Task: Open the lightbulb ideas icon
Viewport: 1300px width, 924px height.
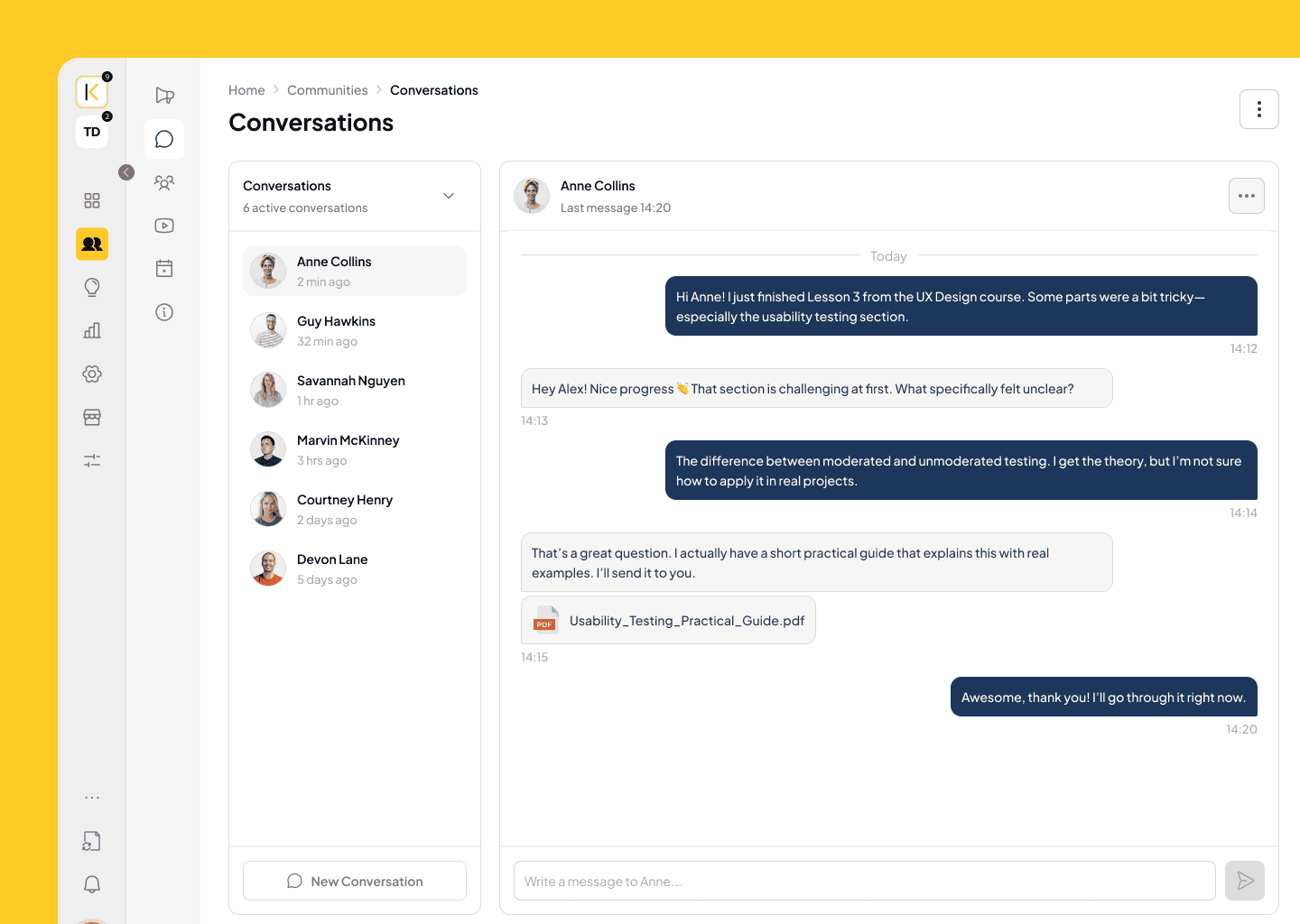Action: 92,287
